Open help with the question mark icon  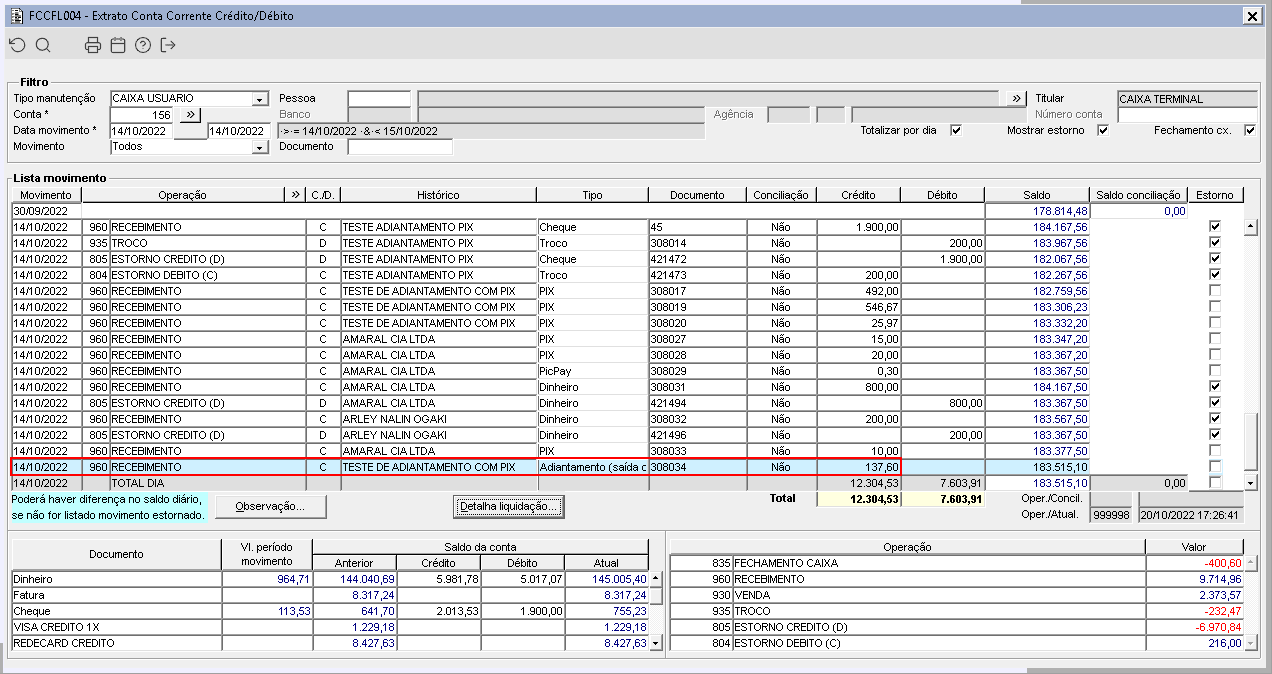143,45
